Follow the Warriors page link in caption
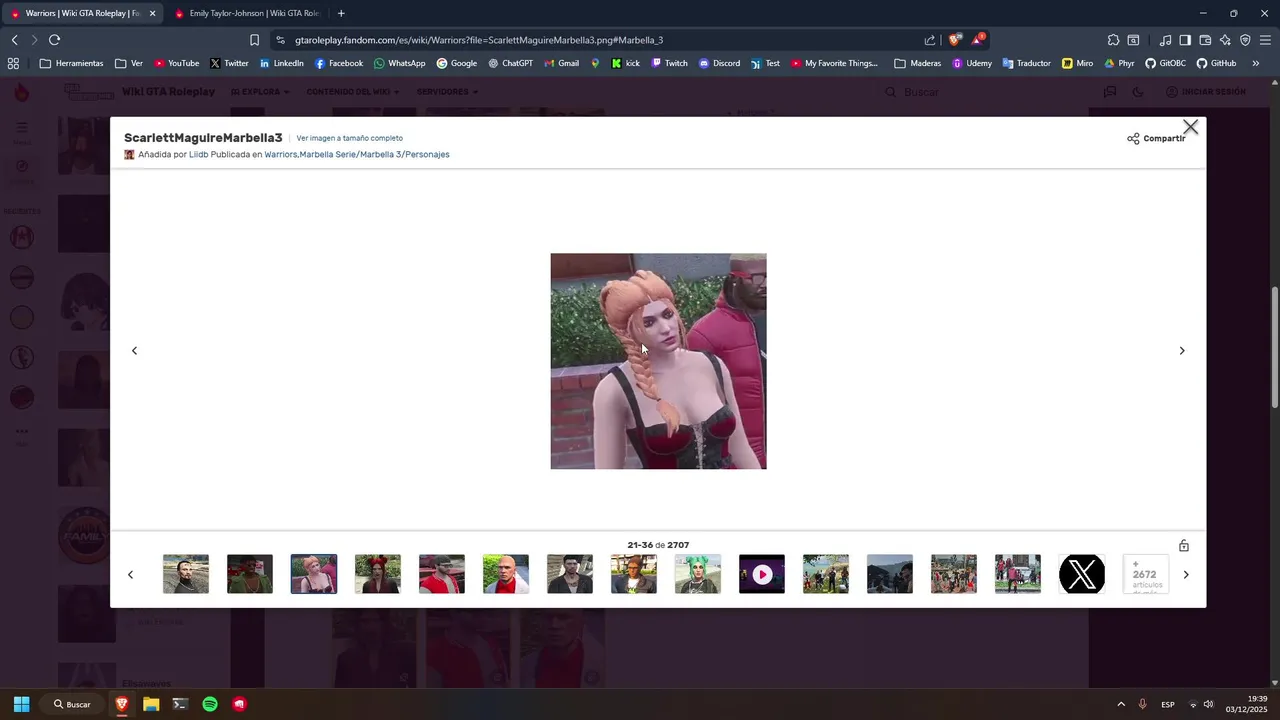The width and height of the screenshot is (1280, 720). 280,155
